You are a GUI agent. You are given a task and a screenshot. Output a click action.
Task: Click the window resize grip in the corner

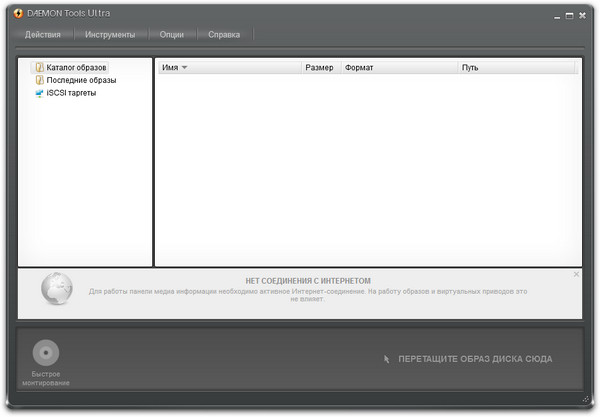tap(585, 399)
